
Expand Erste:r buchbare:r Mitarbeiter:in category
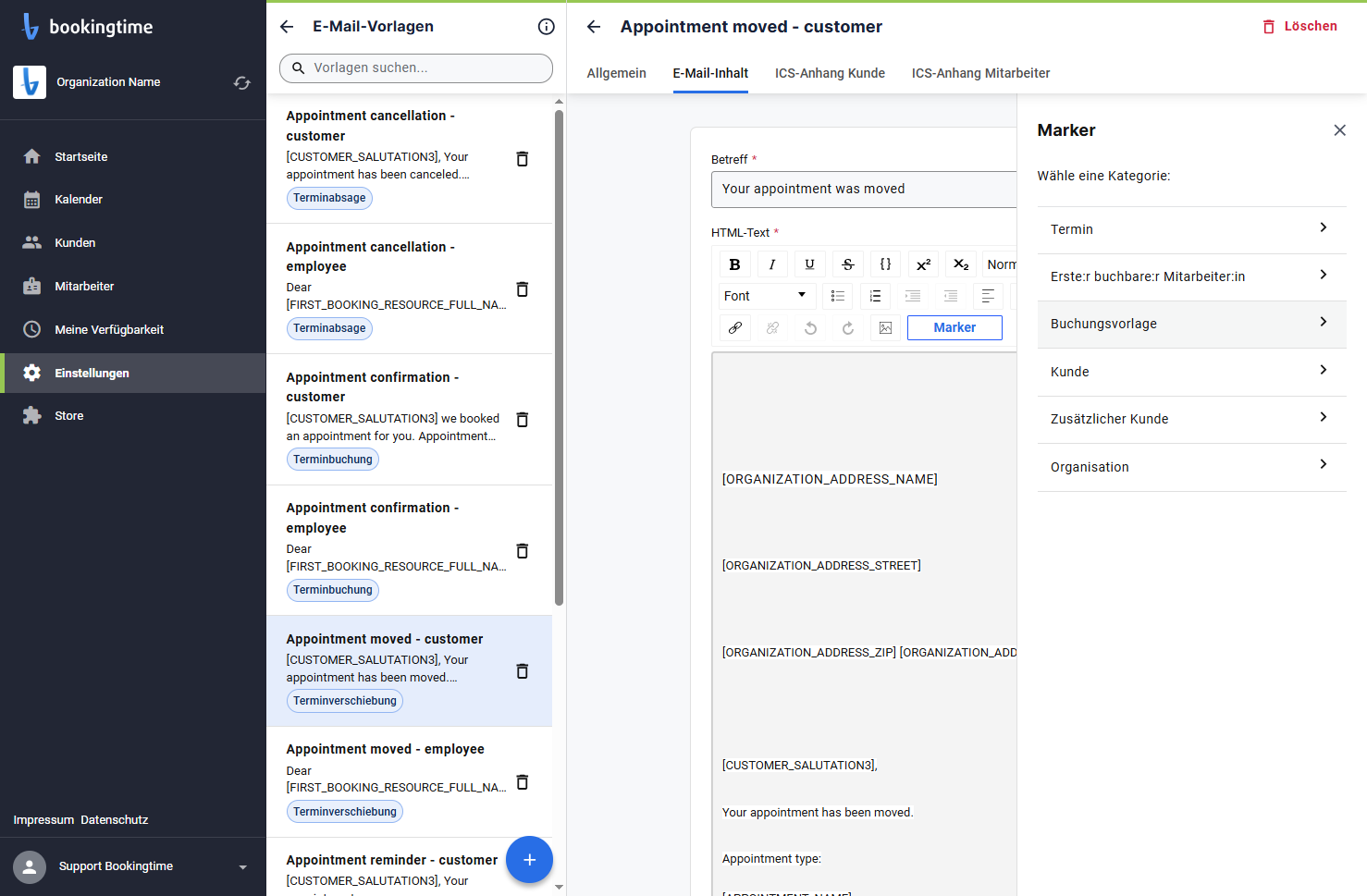[1191, 276]
